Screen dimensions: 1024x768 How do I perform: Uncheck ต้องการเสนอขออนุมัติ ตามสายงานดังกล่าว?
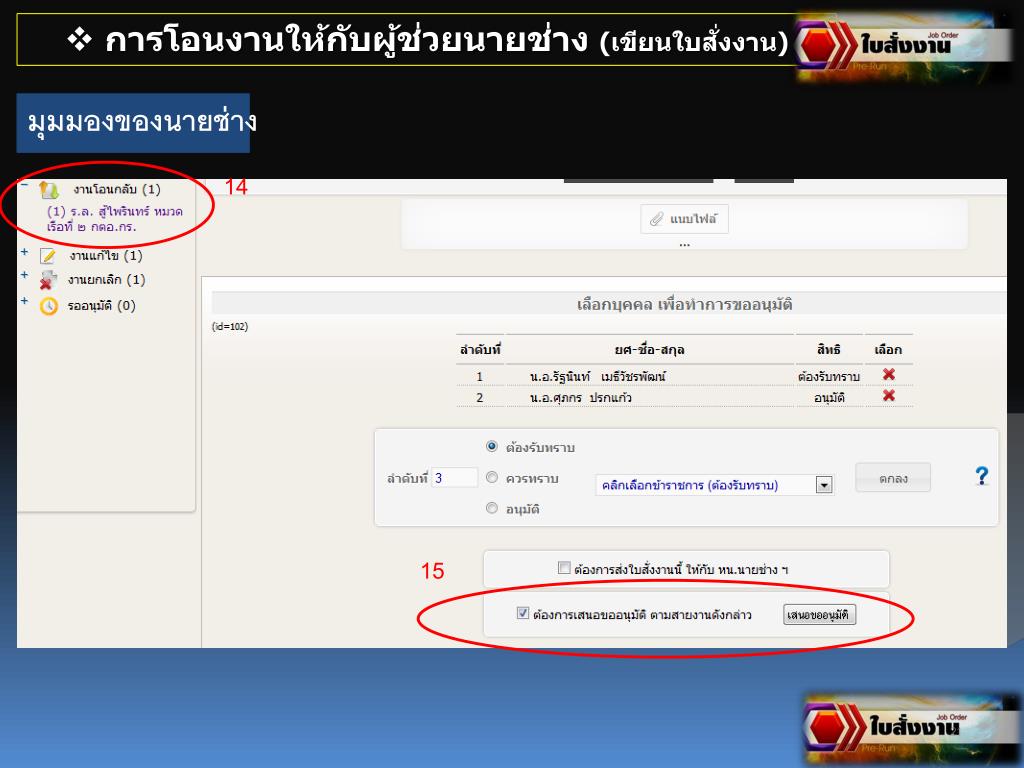click(x=522, y=613)
